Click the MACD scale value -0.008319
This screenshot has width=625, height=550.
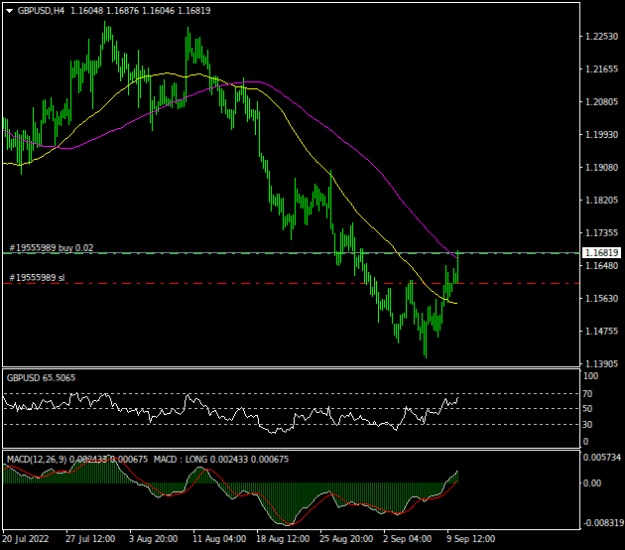602,523
